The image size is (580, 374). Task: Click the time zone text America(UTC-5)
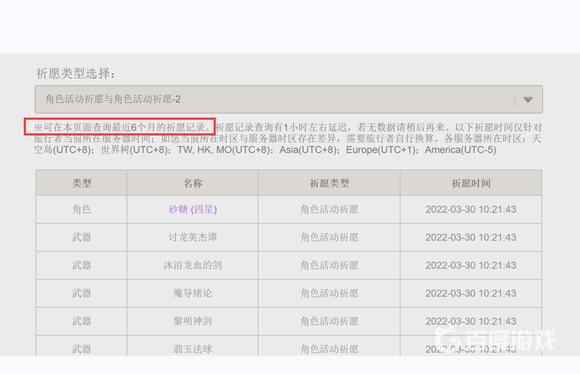pos(461,150)
